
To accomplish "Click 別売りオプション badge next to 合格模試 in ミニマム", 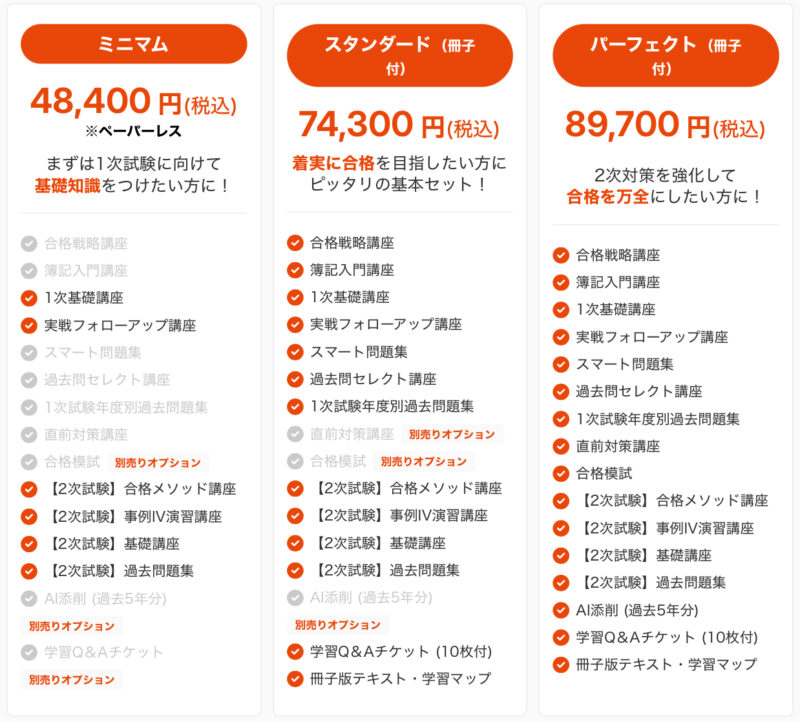I will pos(157,463).
